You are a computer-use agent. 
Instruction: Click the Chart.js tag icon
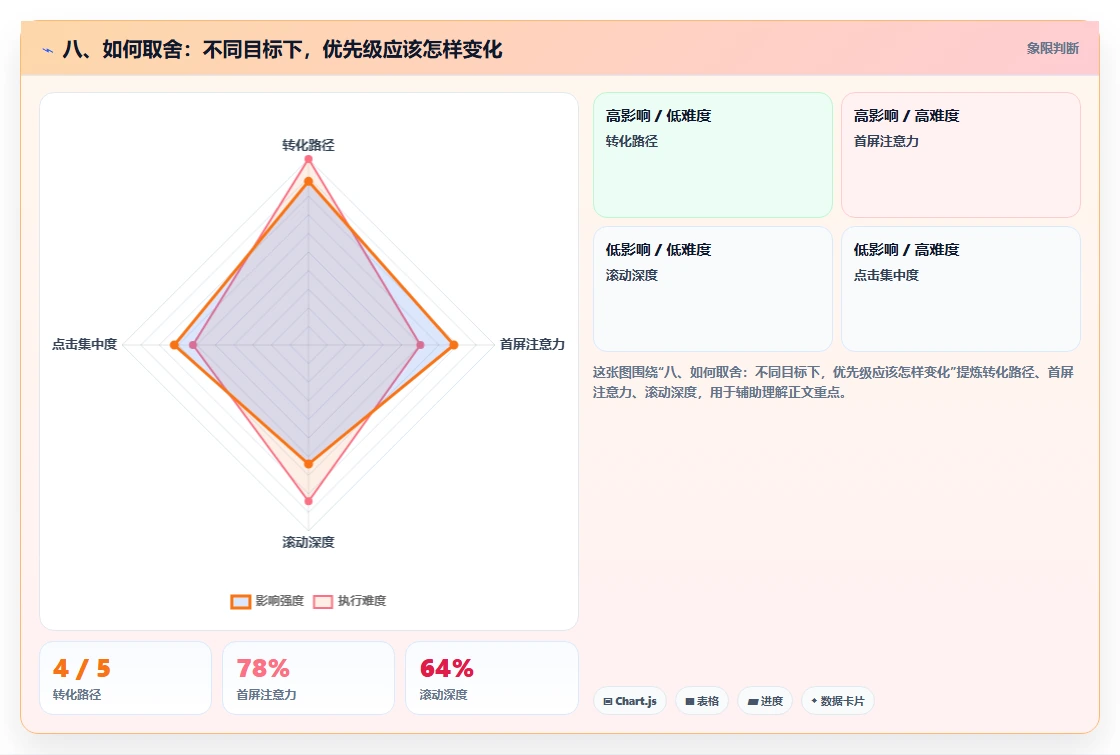(x=608, y=701)
